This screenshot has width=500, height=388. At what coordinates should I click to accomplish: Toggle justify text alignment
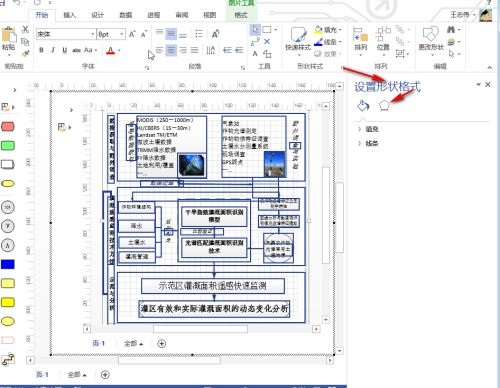pyautogui.click(x=195, y=50)
